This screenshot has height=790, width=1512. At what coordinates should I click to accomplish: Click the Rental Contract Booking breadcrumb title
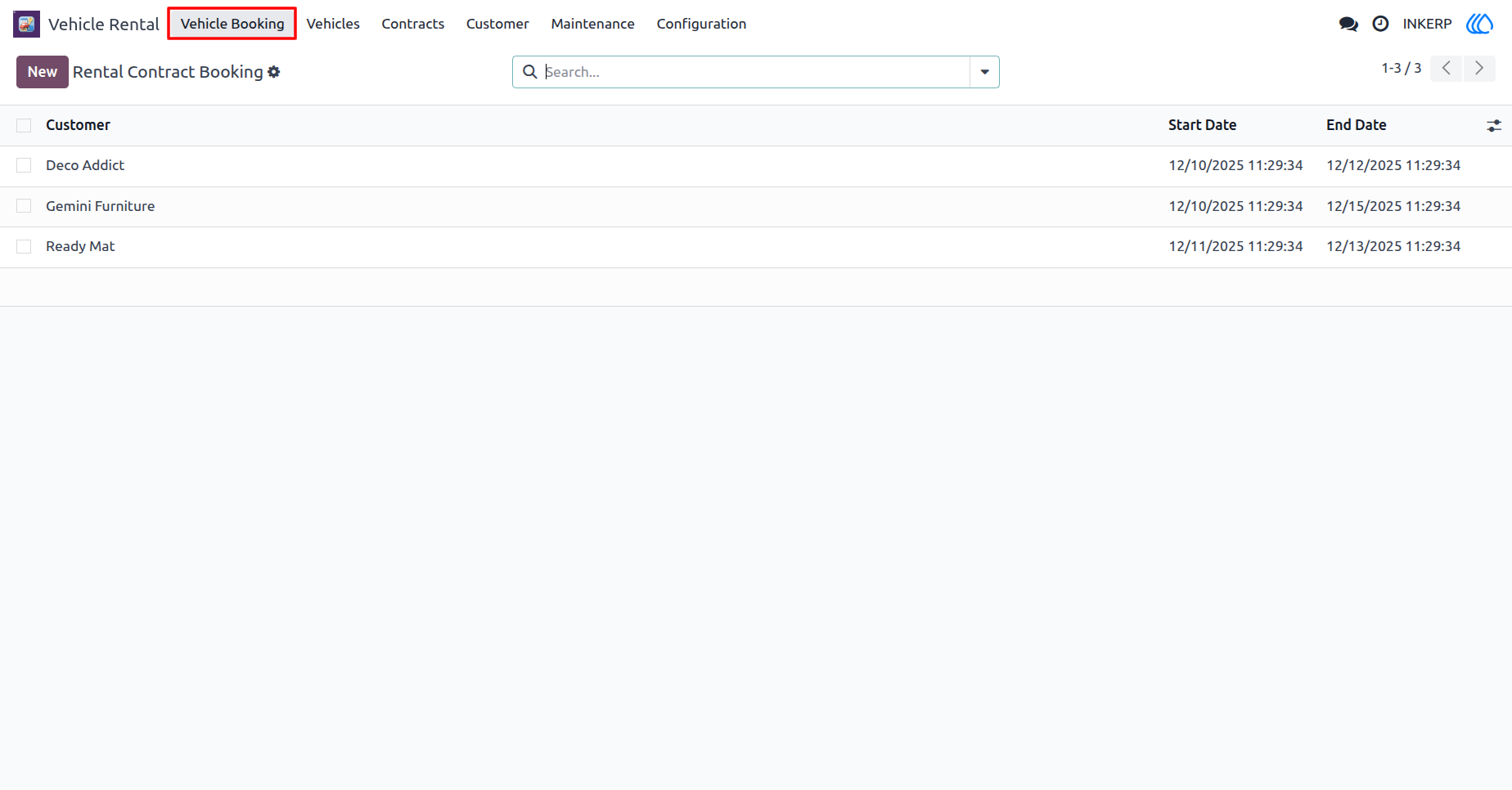168,72
